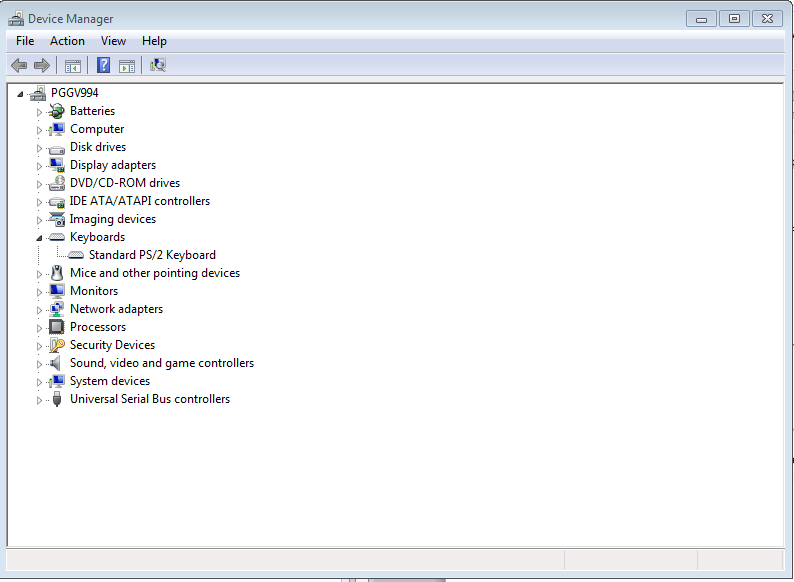794x582 pixels.
Task: Click the IDE ATA/ATAPI controllers icon
Action: pyautogui.click(x=57, y=202)
